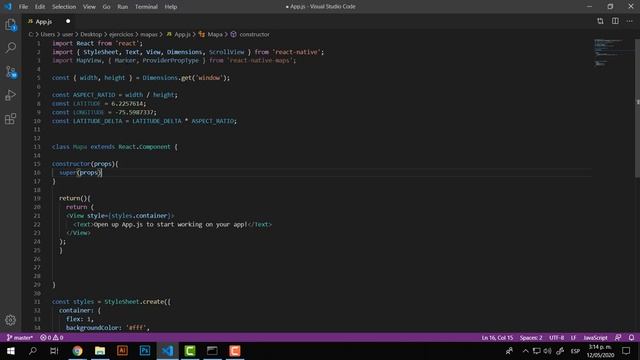
Task: Open Google Chrome from taskbar
Action: pos(77,351)
